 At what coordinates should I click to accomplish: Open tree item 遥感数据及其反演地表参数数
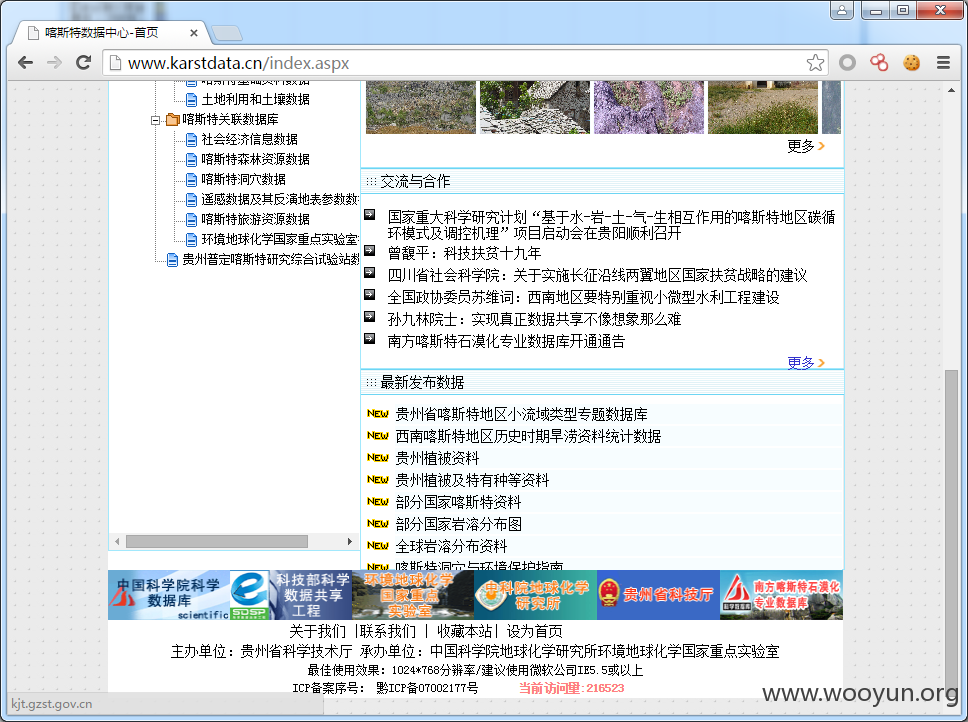coord(280,199)
